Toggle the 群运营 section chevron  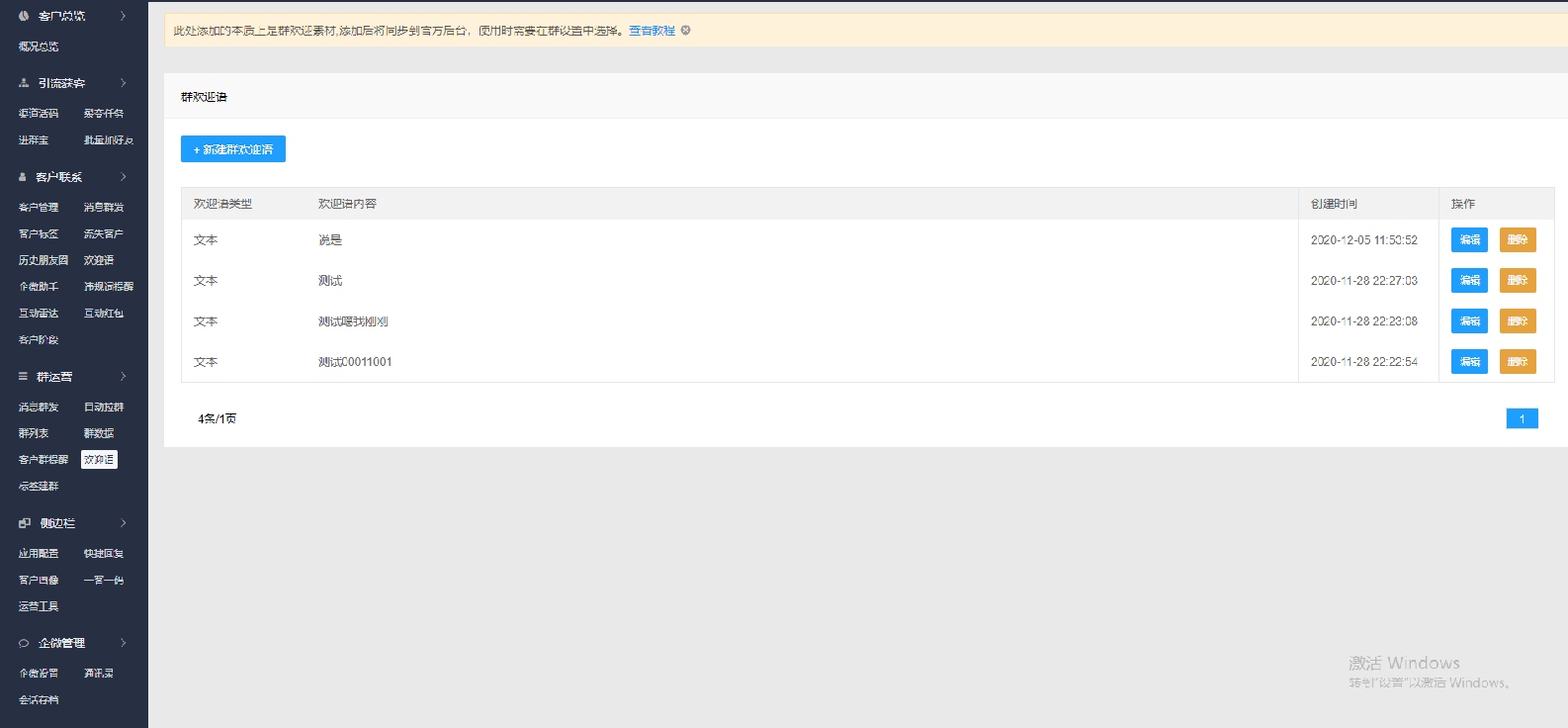[x=124, y=377]
